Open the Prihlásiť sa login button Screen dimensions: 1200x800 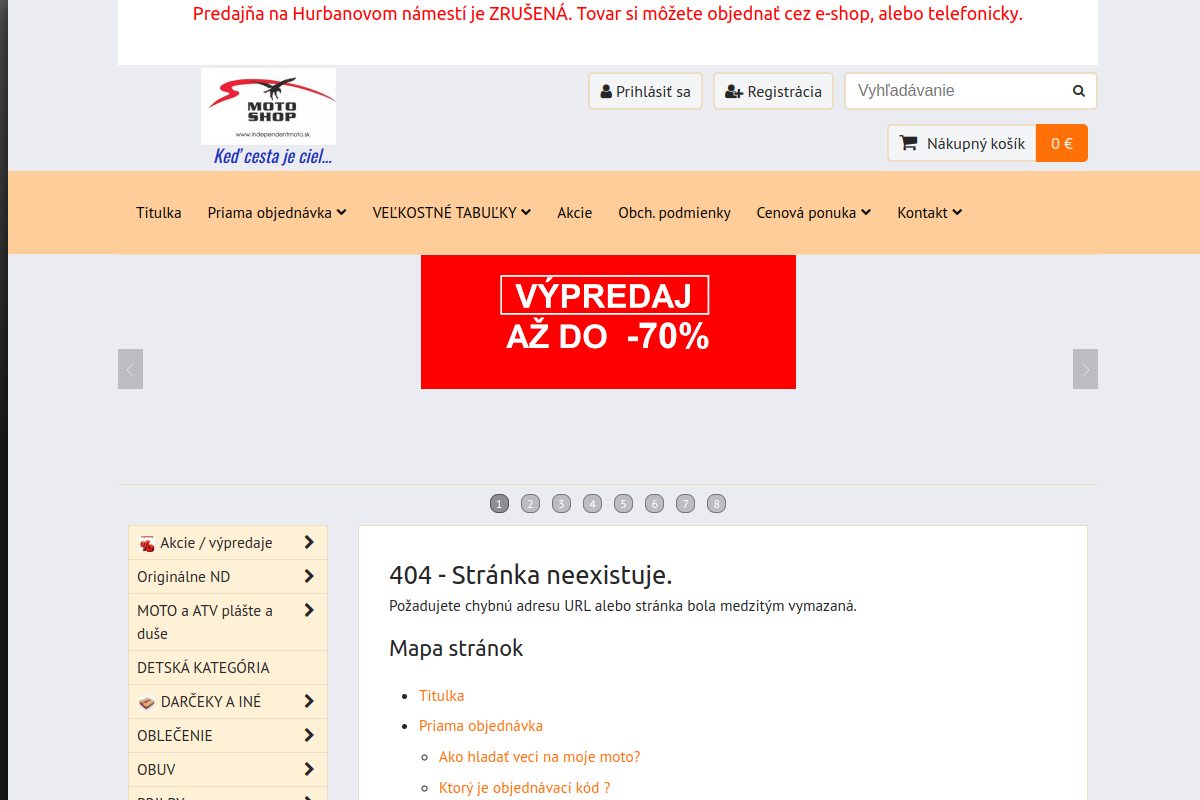646,91
